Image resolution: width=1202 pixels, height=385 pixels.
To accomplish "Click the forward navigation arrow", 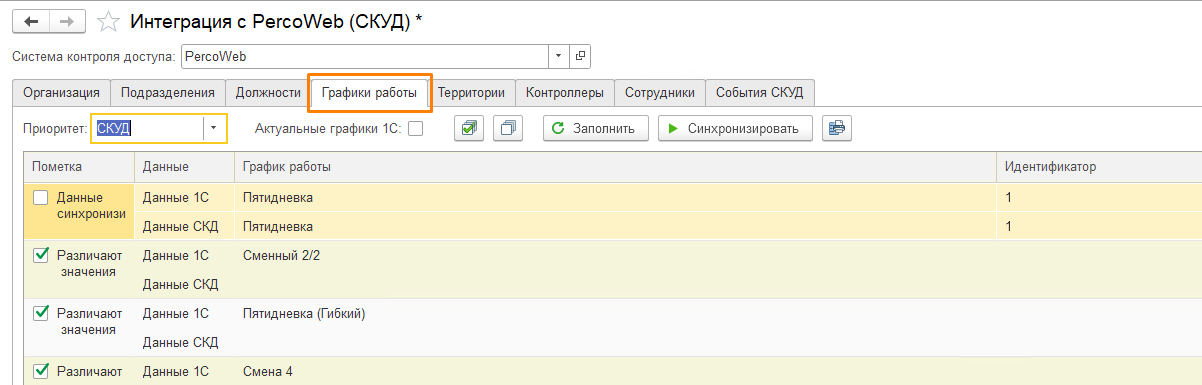I will (67, 21).
